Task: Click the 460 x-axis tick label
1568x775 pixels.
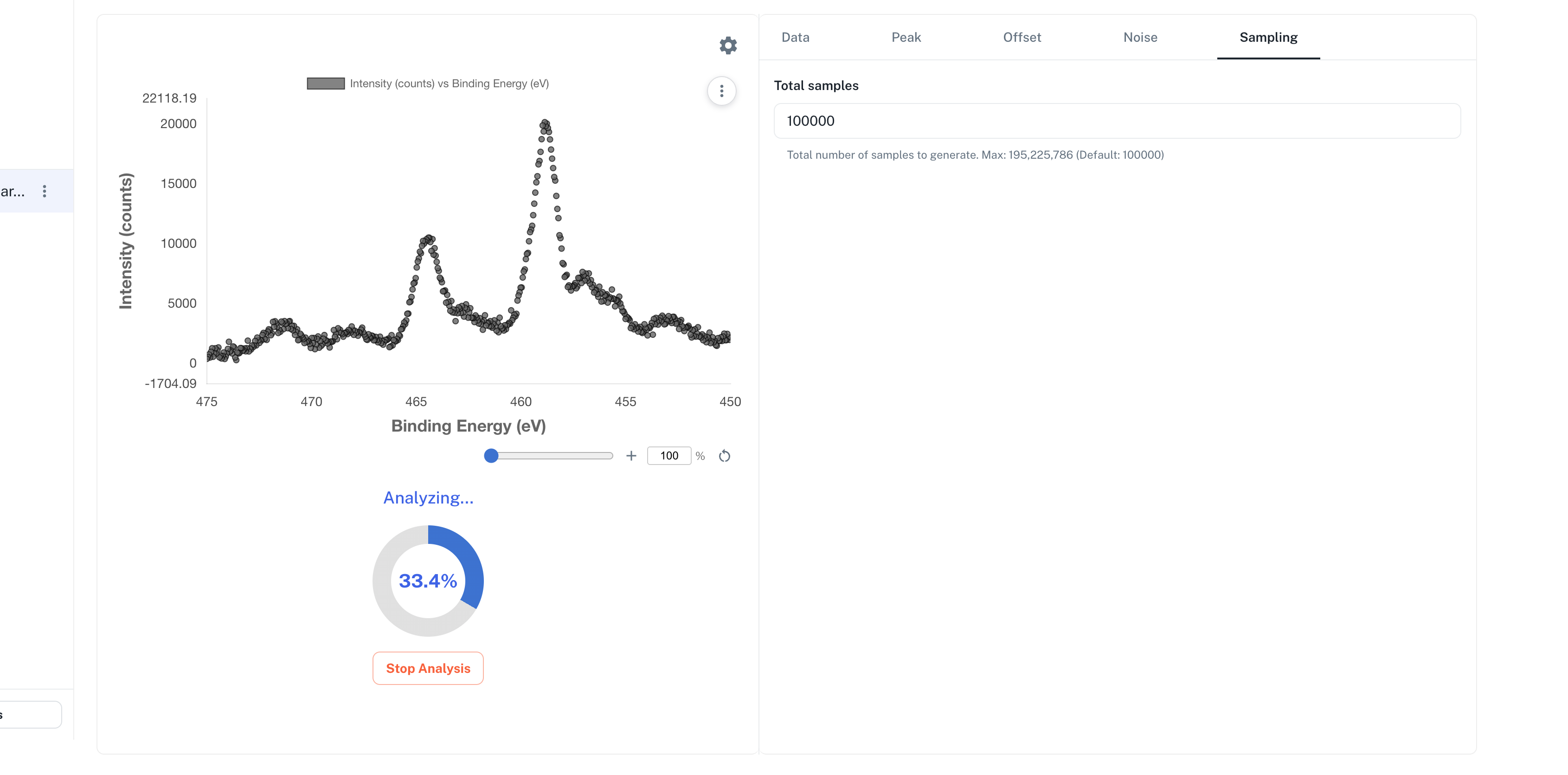Action: pyautogui.click(x=521, y=402)
